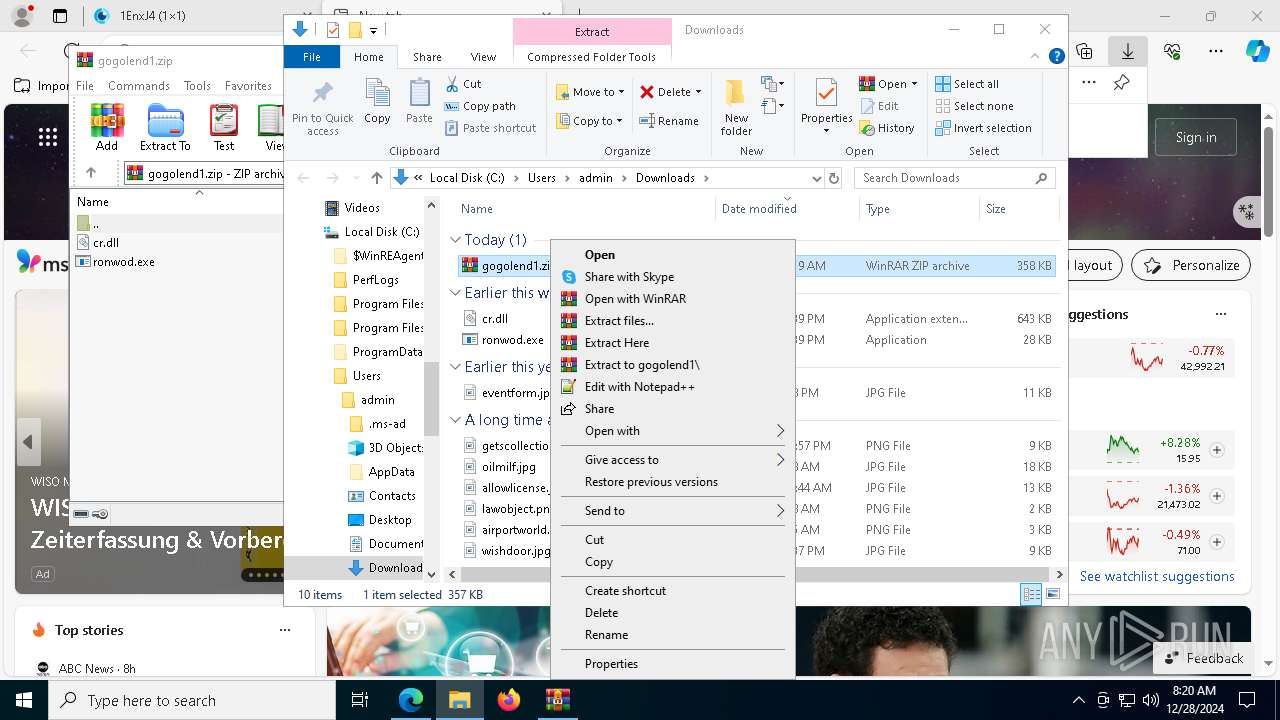
Task: Click Invert selection in the ribbon
Action: click(x=983, y=128)
